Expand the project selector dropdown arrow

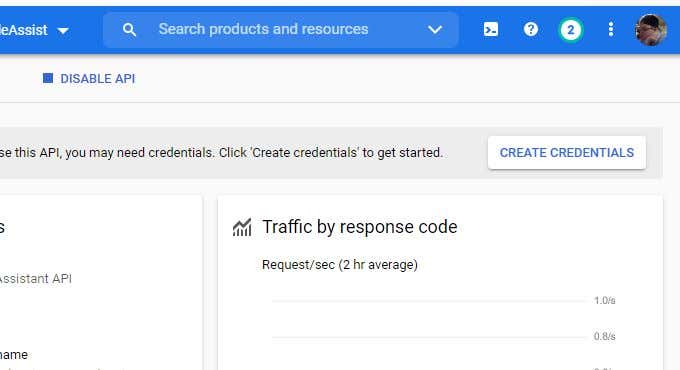coord(63,31)
